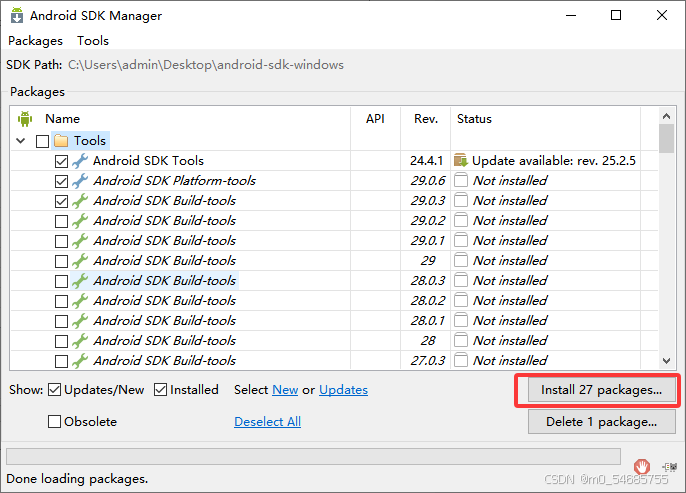Click the not-installed status icon for Build-tools 28.0.3
The width and height of the screenshot is (686, 493).
(x=461, y=280)
